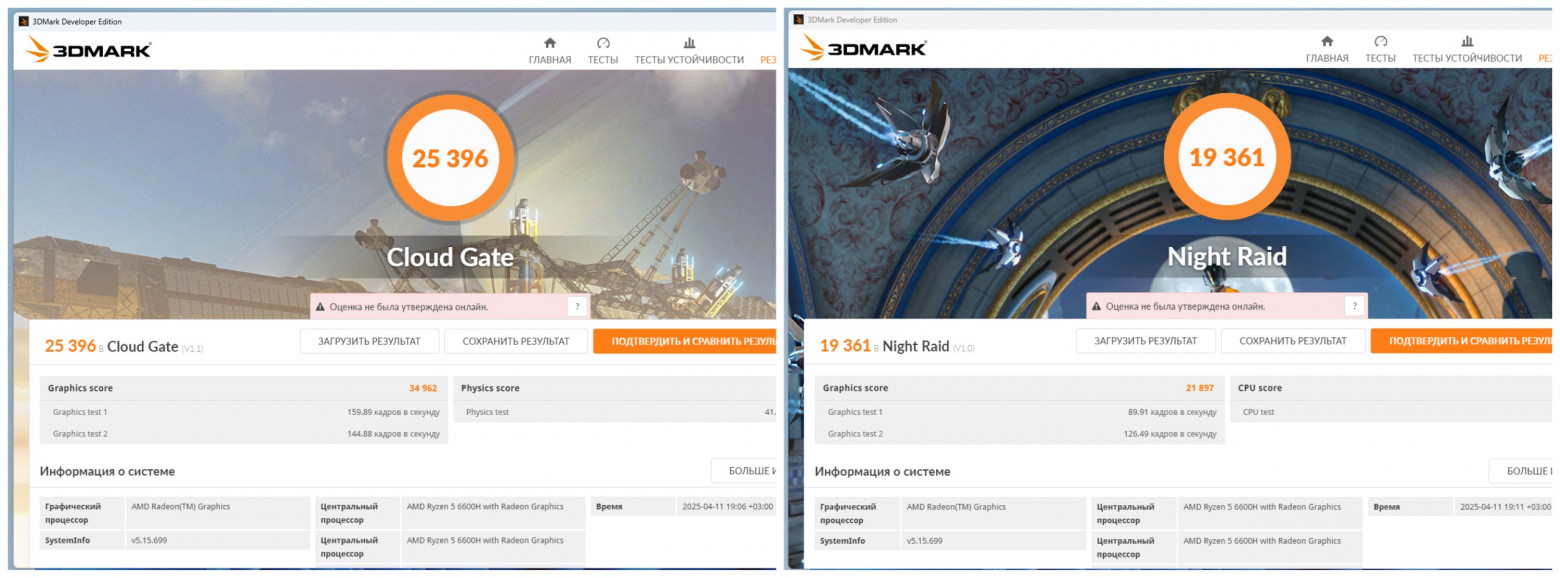The width and height of the screenshot is (1560, 578).
Task: Open ТЕСТЫ УСТОЙЧИВОСТИ tab in Cloud Gate window
Action: click(689, 51)
